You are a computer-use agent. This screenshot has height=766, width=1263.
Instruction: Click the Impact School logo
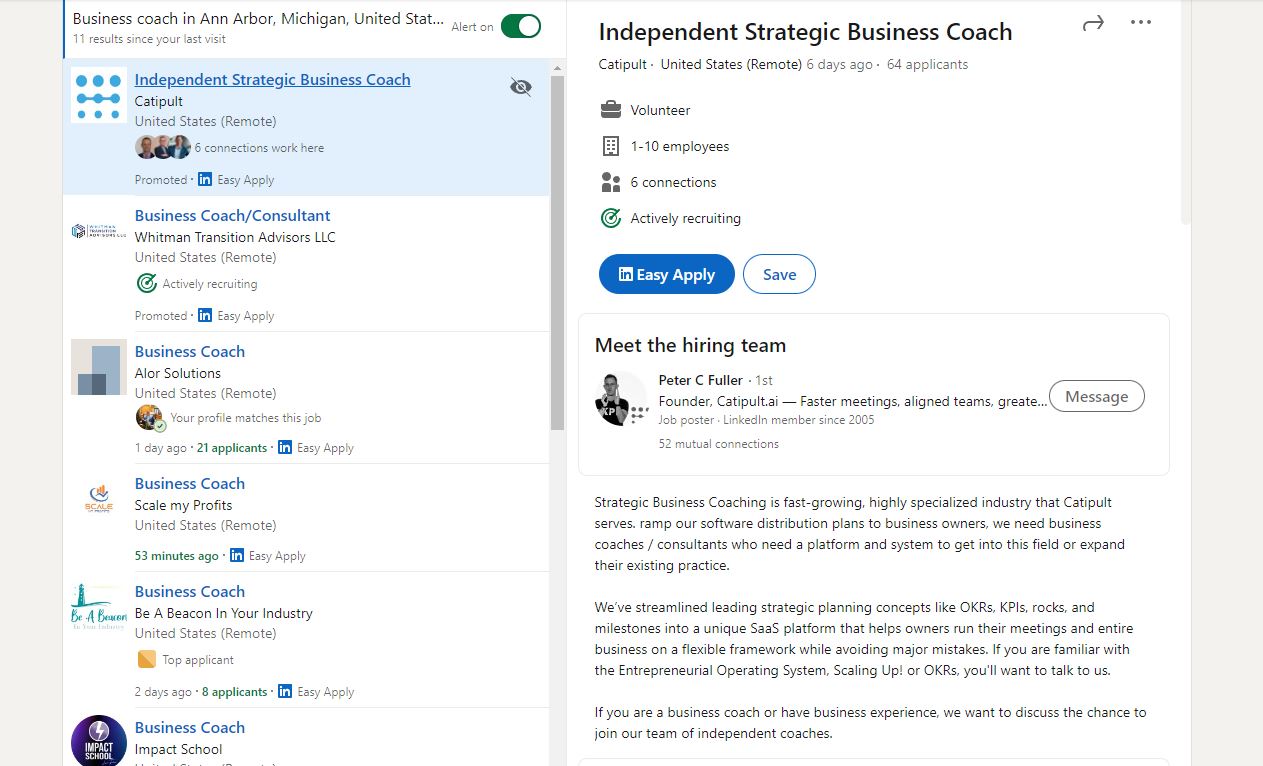[99, 741]
